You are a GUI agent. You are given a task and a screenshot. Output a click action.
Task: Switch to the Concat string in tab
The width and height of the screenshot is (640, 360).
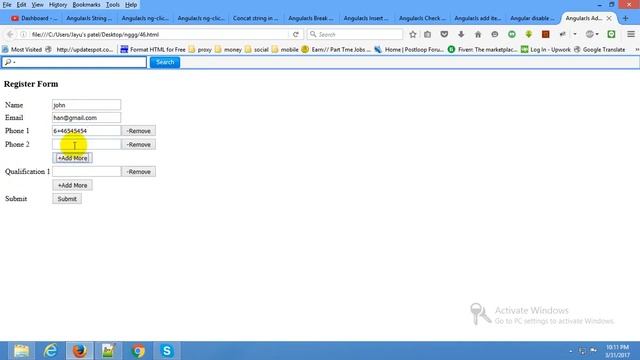(256, 18)
